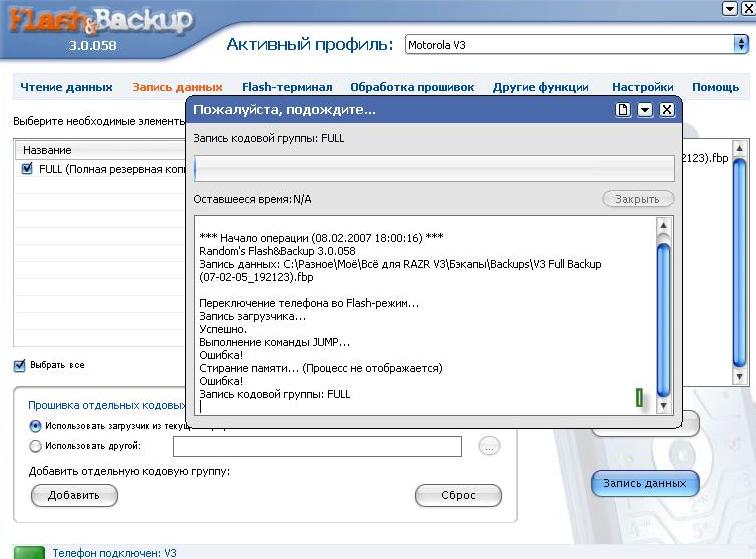
Task: Click the blue log scrollbar thumb
Action: (664, 320)
